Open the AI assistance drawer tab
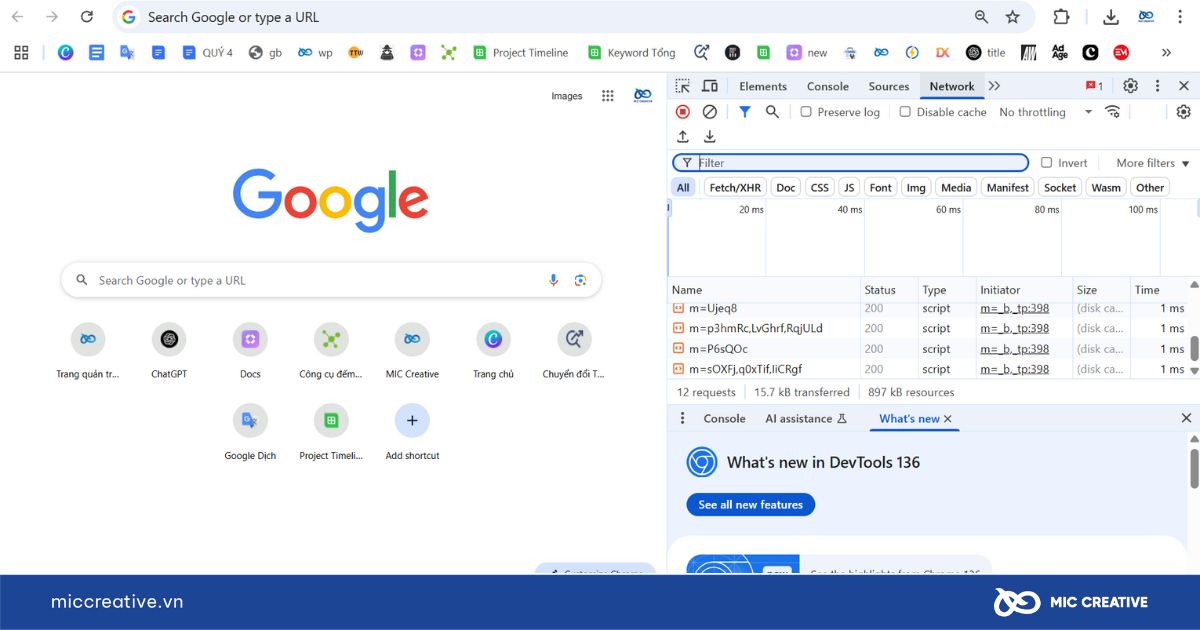This screenshot has width=1200, height=630. (x=806, y=418)
